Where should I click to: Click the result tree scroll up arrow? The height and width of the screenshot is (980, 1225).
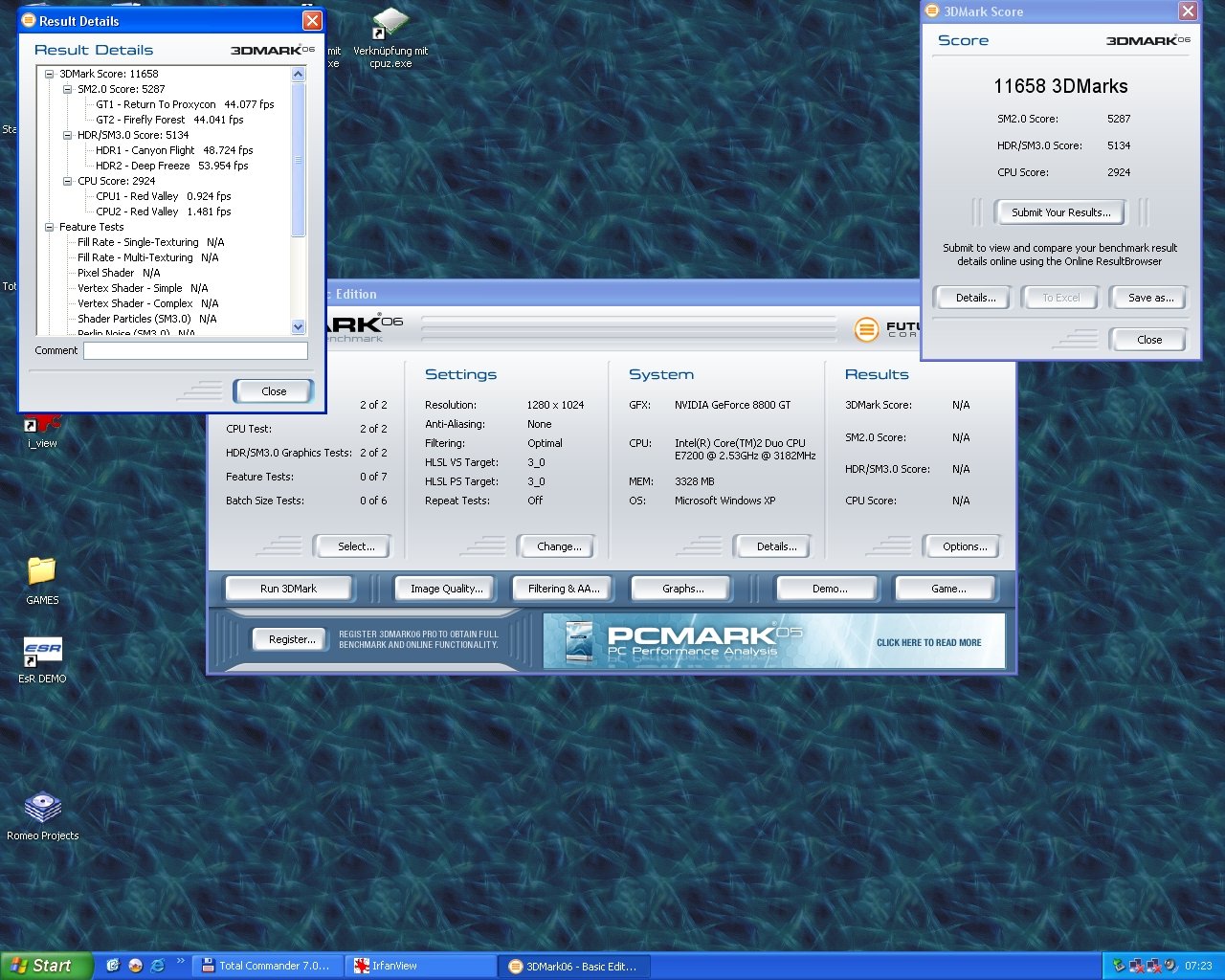(x=298, y=75)
